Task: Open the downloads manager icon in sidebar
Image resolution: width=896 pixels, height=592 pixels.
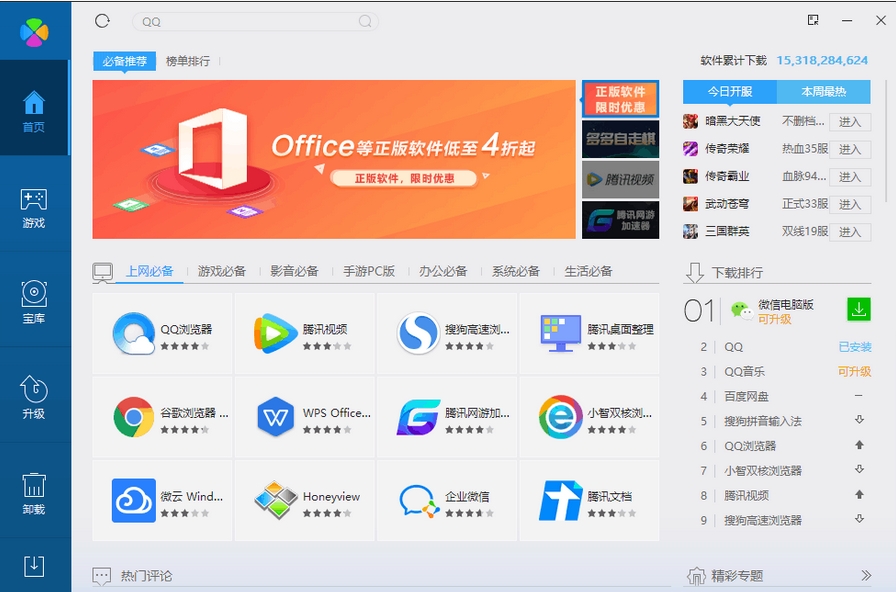Action: tap(34, 566)
